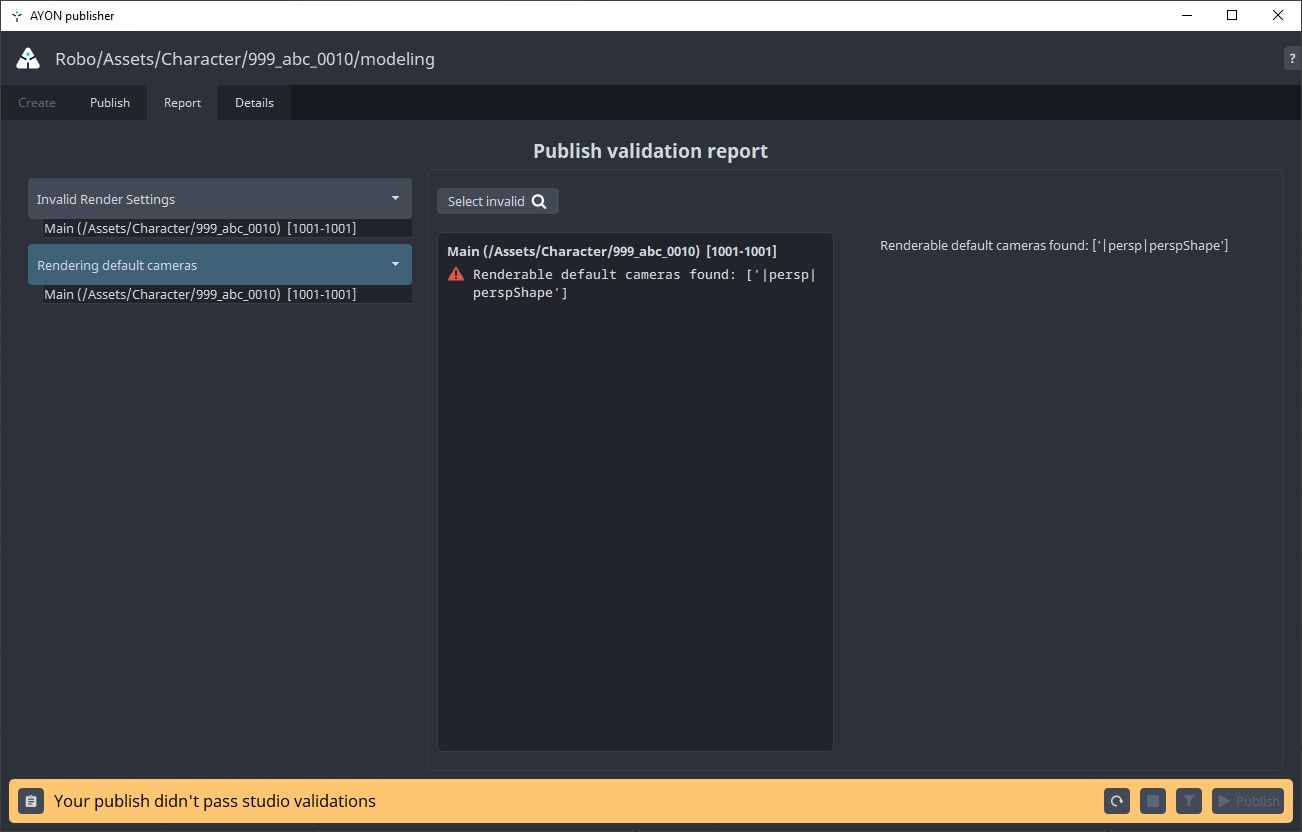Click the report document icon in status bar
The height and width of the screenshot is (832, 1302).
tap(31, 801)
